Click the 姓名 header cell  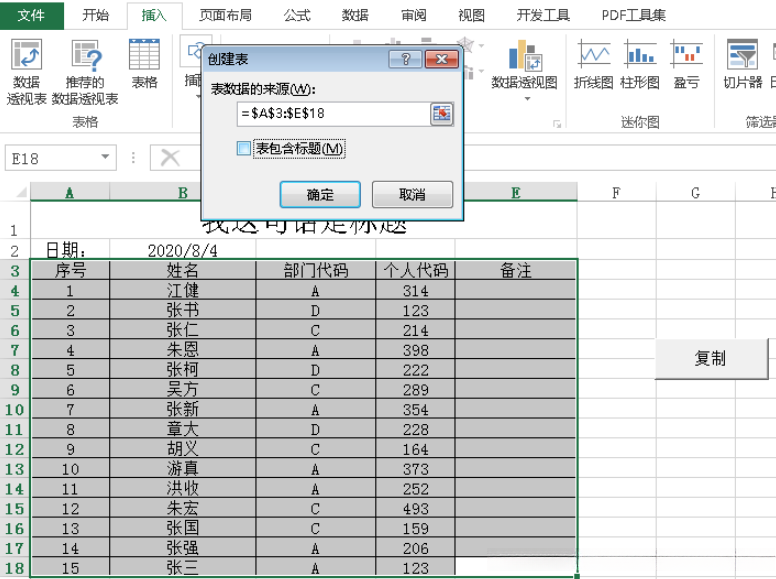(183, 271)
